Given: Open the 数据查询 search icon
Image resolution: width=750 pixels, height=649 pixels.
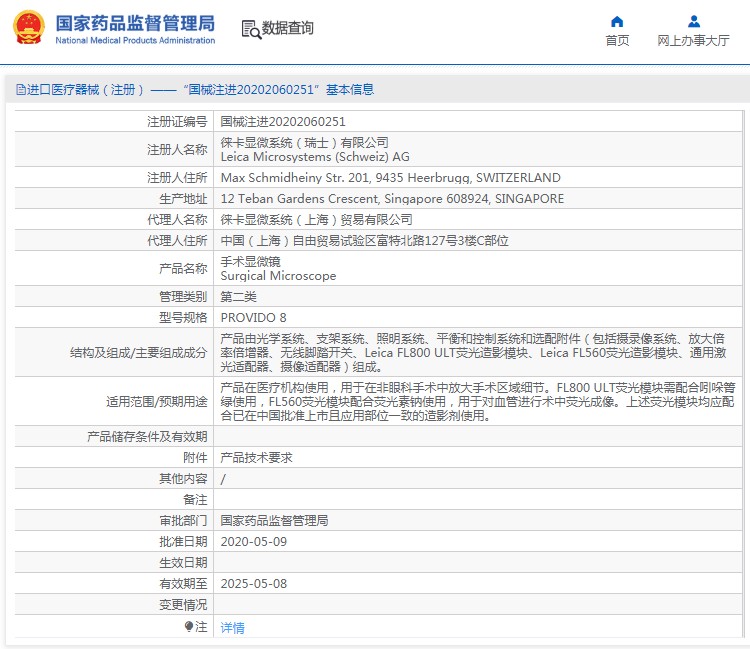Looking at the screenshot, I should coord(251,29).
